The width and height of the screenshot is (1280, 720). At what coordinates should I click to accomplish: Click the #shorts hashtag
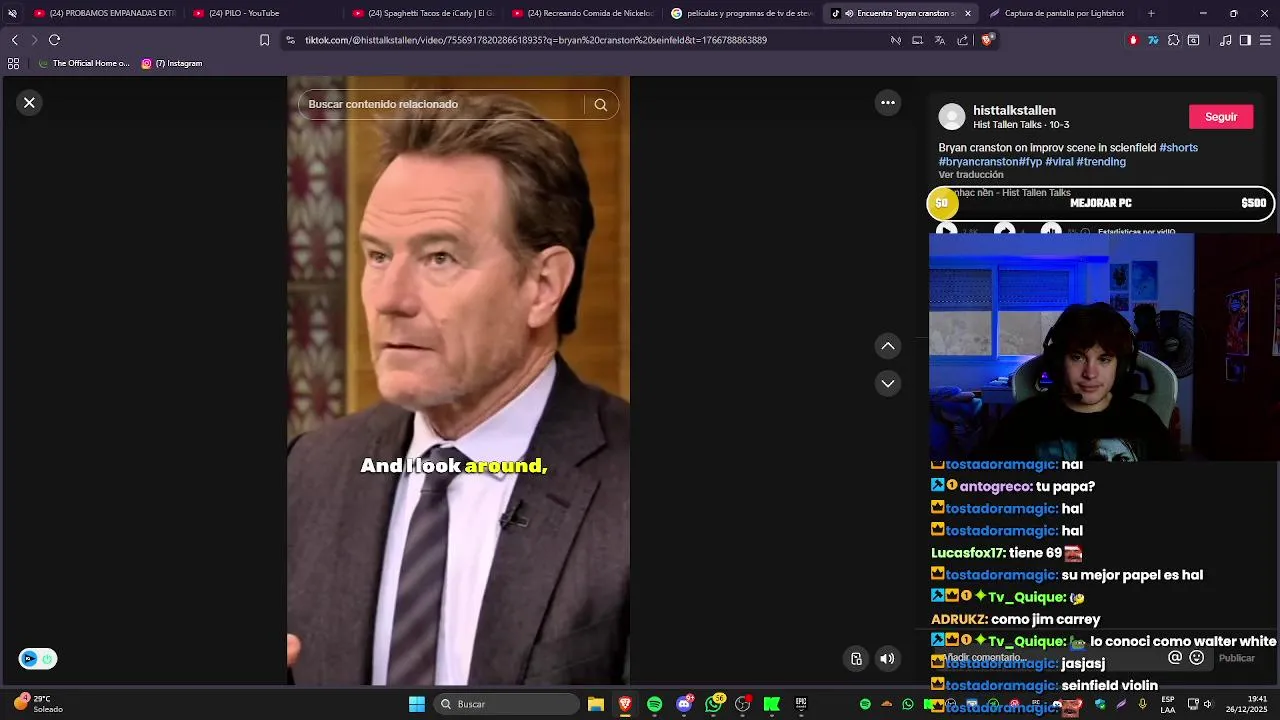(x=1178, y=148)
